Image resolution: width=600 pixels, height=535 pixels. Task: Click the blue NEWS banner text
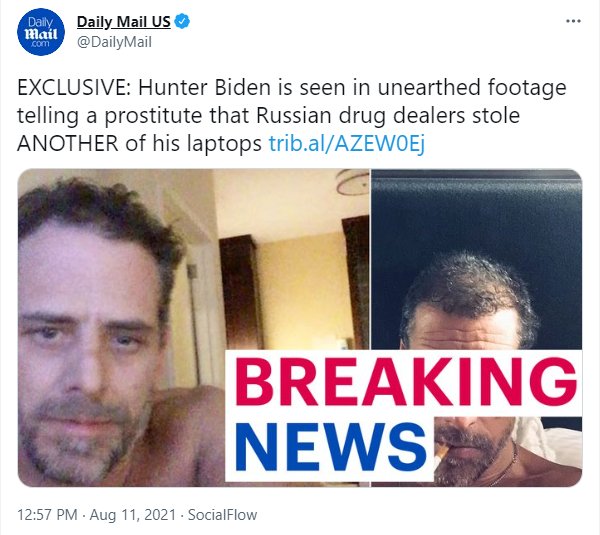(x=330, y=447)
